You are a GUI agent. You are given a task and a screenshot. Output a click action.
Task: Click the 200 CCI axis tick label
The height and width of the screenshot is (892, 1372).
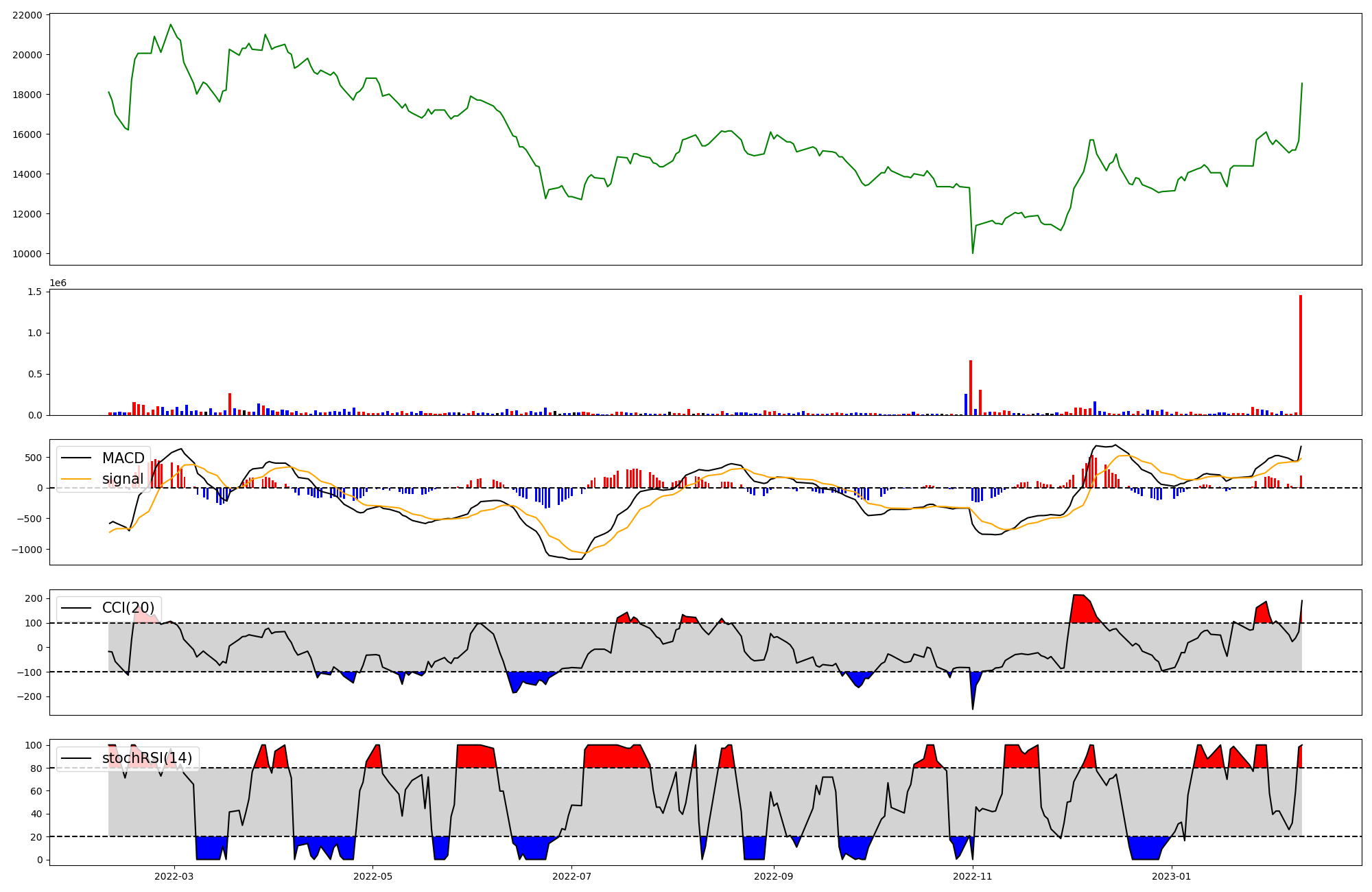[34, 598]
